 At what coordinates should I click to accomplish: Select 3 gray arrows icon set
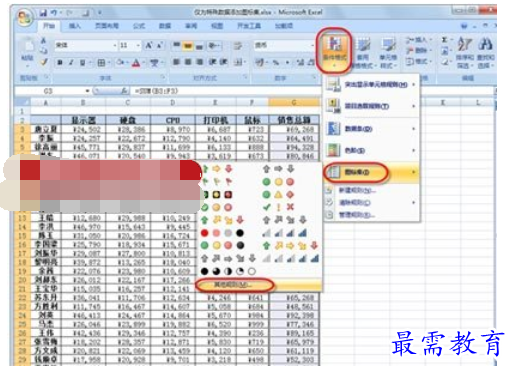278,169
